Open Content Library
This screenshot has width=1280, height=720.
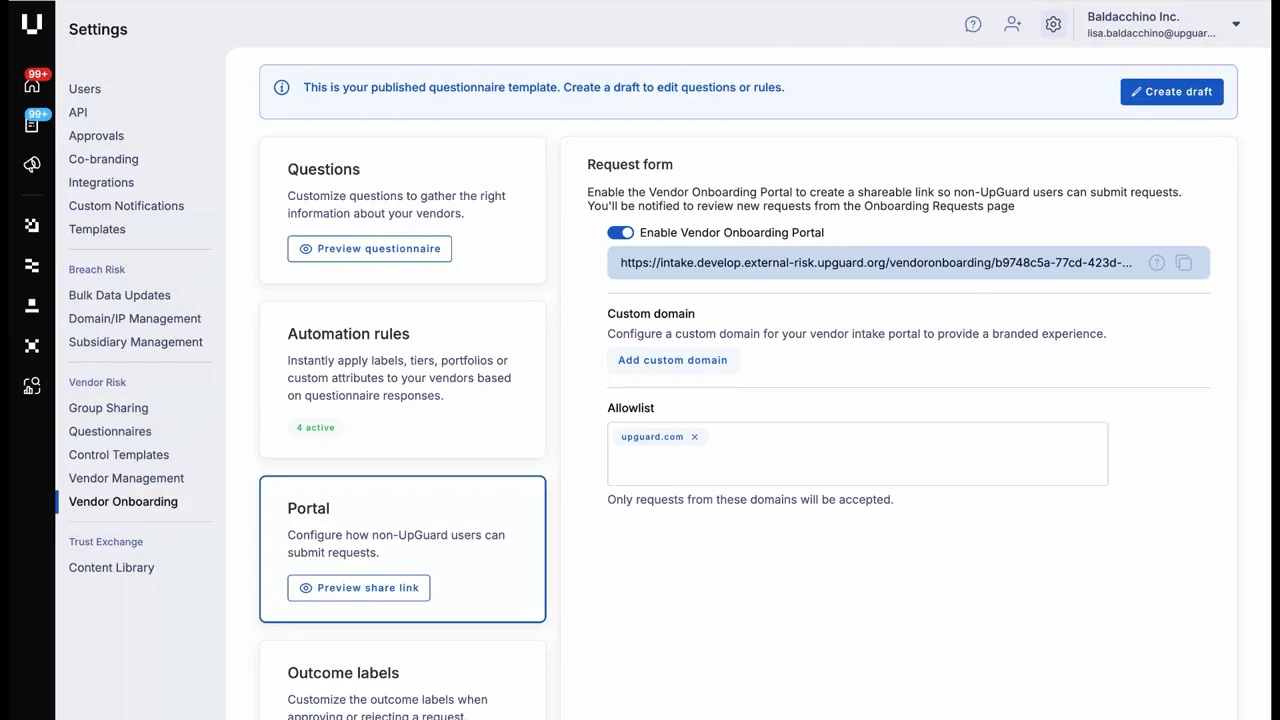111,568
